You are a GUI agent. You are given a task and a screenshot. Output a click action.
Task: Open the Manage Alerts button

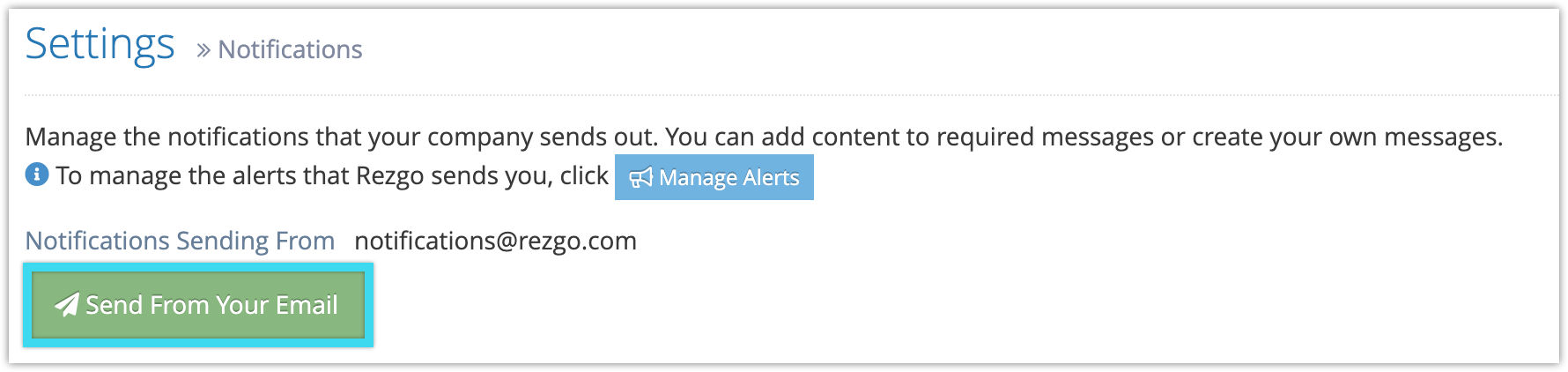(x=714, y=177)
